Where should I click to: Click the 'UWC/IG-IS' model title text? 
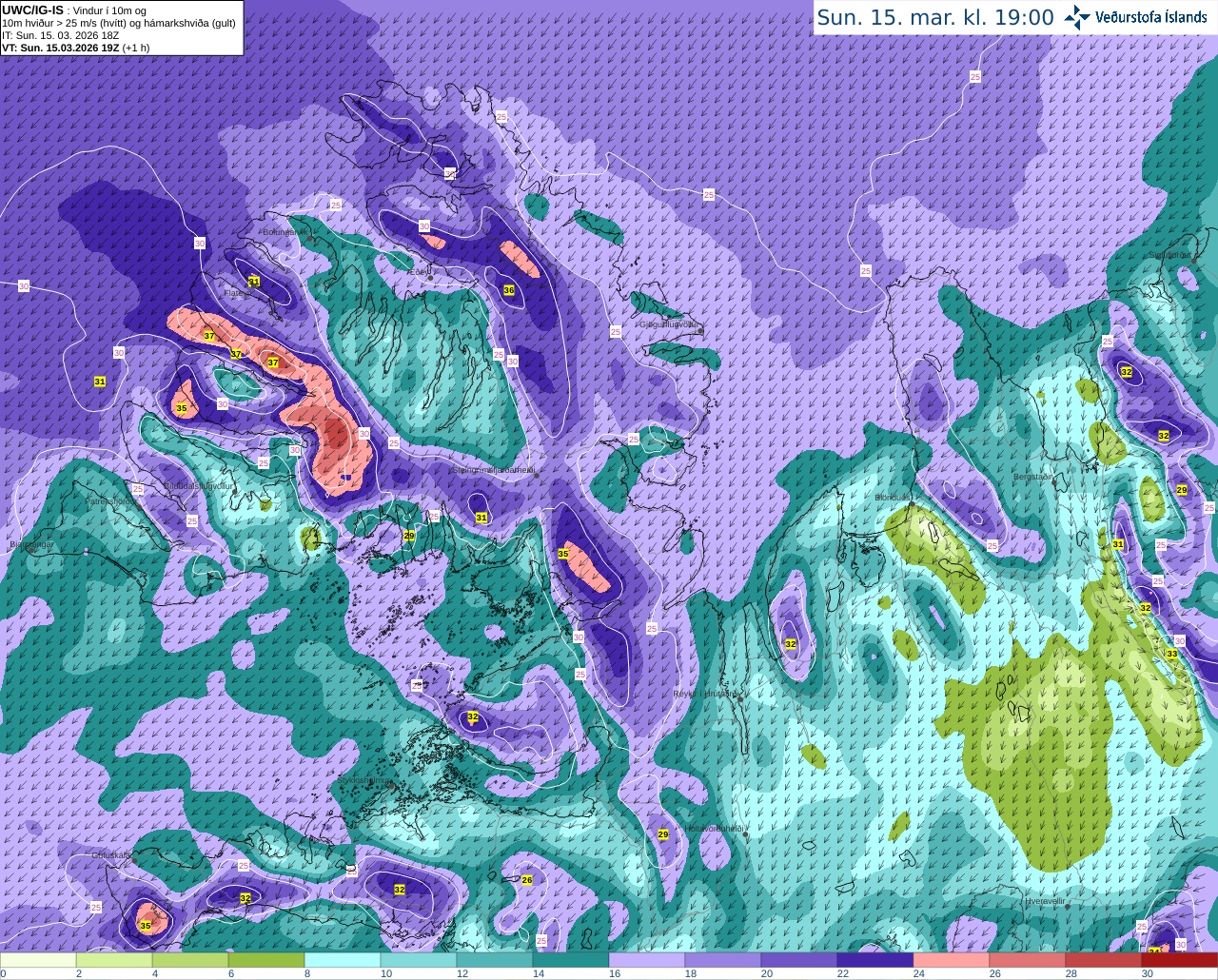[32, 10]
